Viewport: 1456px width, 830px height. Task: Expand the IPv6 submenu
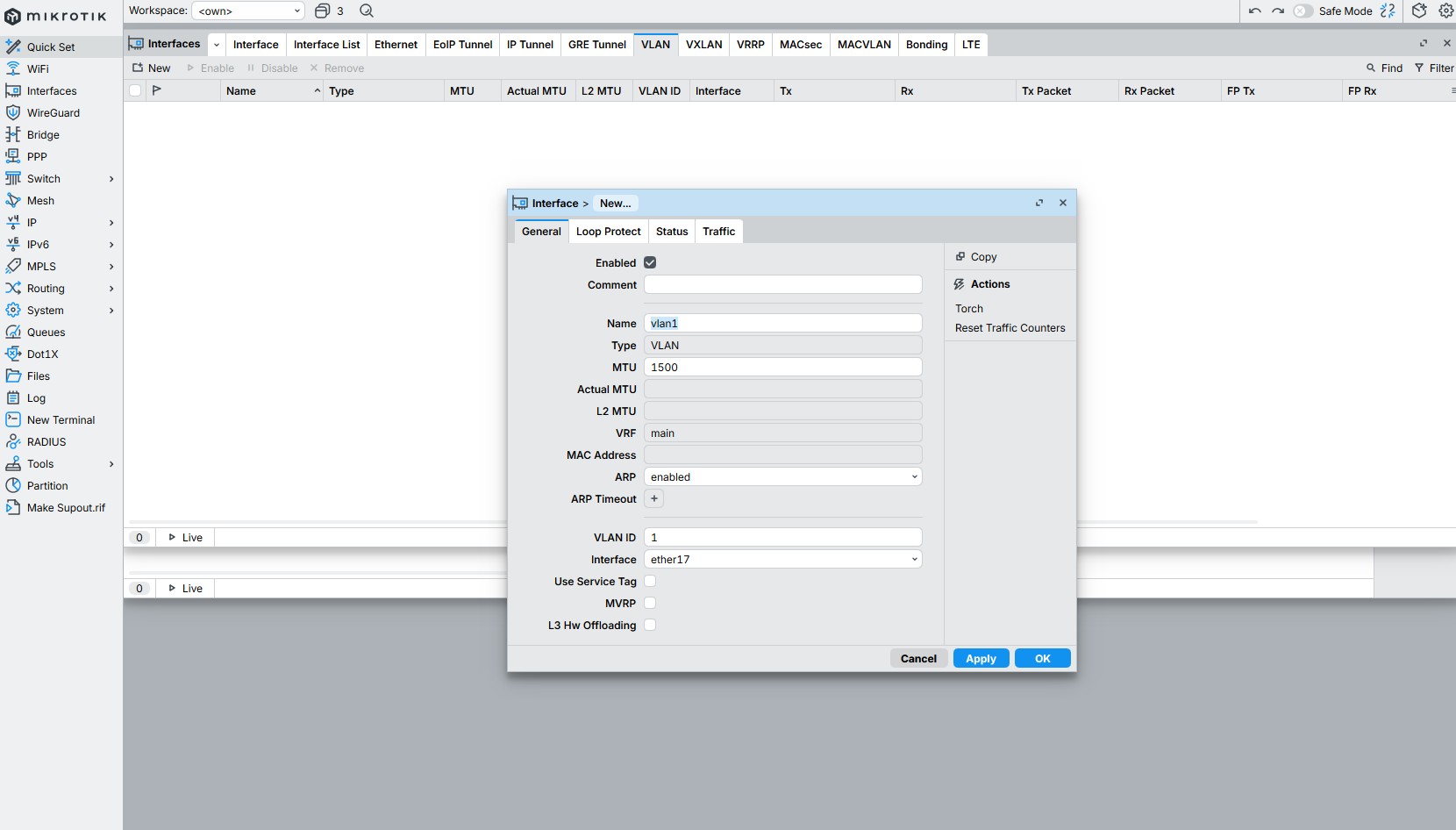[111, 244]
